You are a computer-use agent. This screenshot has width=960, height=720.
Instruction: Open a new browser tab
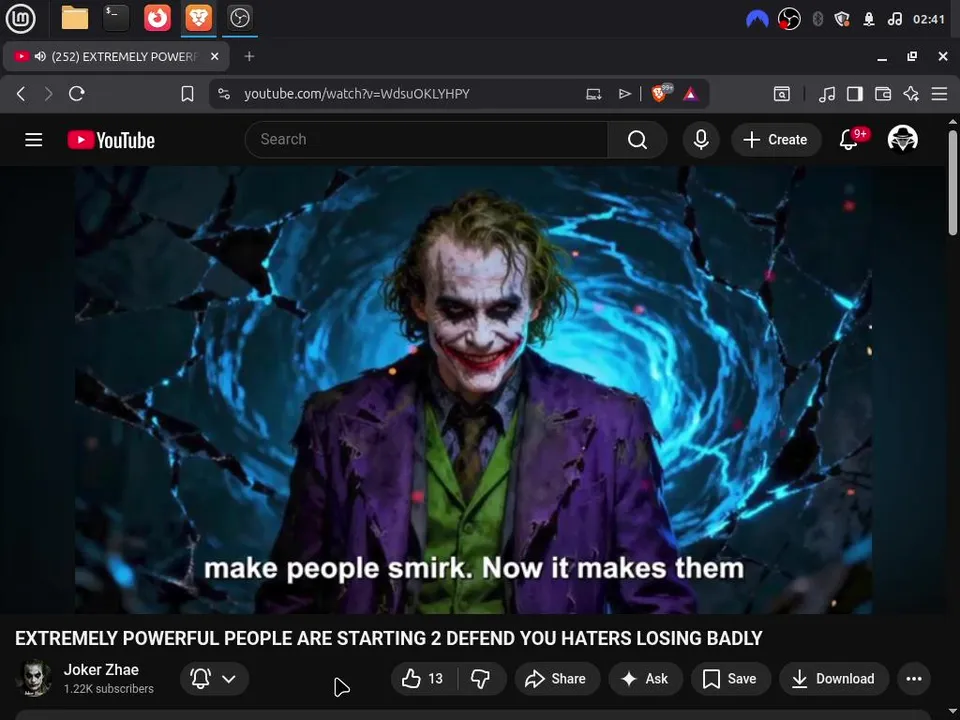[249, 56]
